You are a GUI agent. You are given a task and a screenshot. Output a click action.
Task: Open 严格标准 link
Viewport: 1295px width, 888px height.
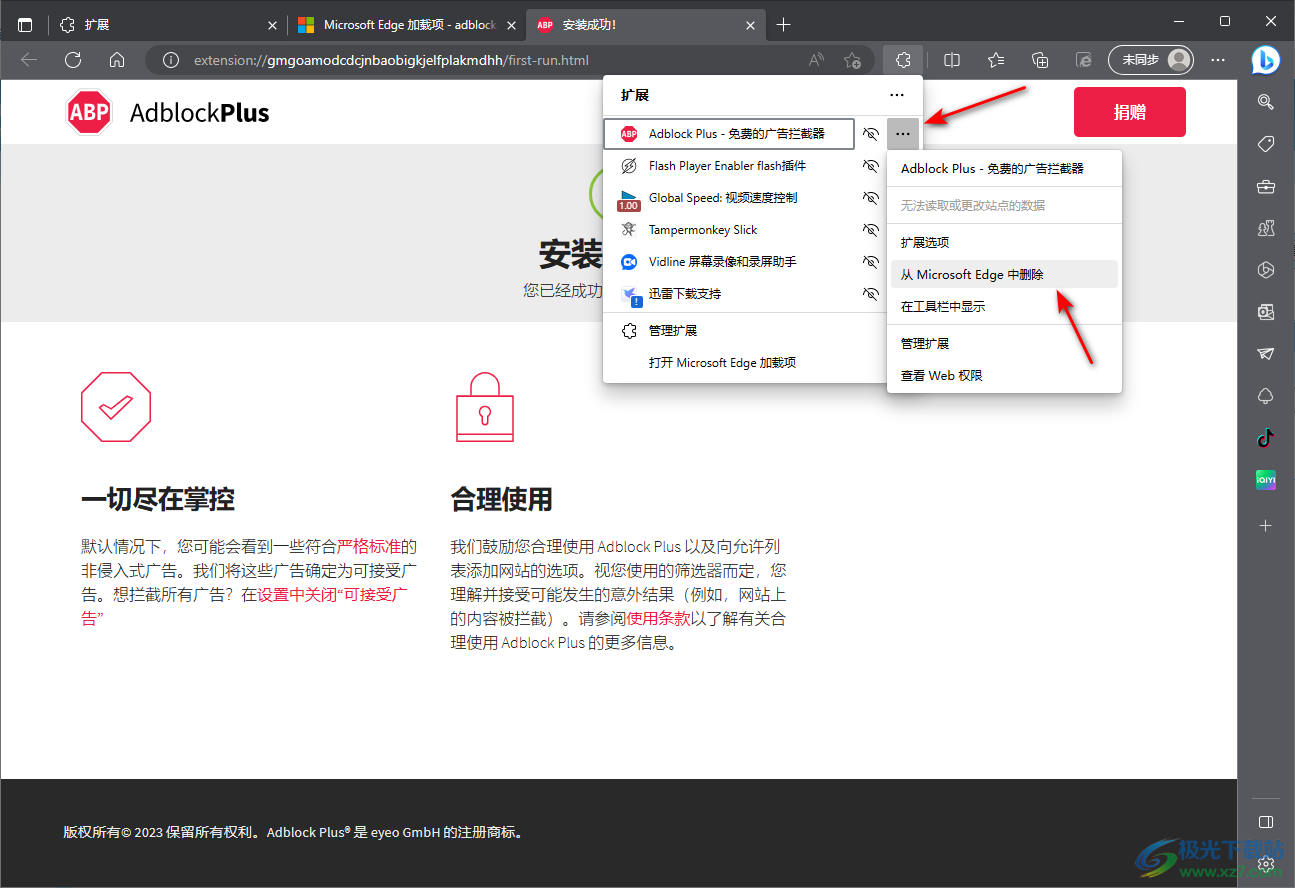(369, 546)
